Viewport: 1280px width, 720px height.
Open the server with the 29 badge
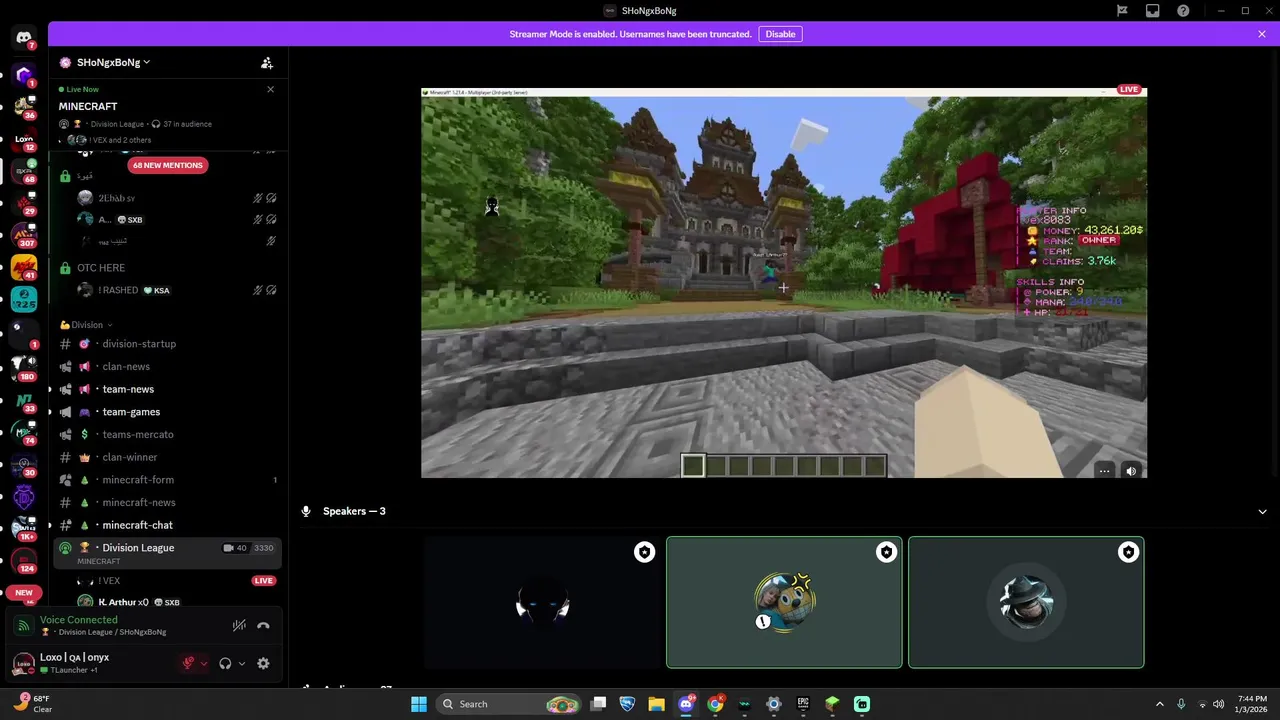pyautogui.click(x=24, y=203)
